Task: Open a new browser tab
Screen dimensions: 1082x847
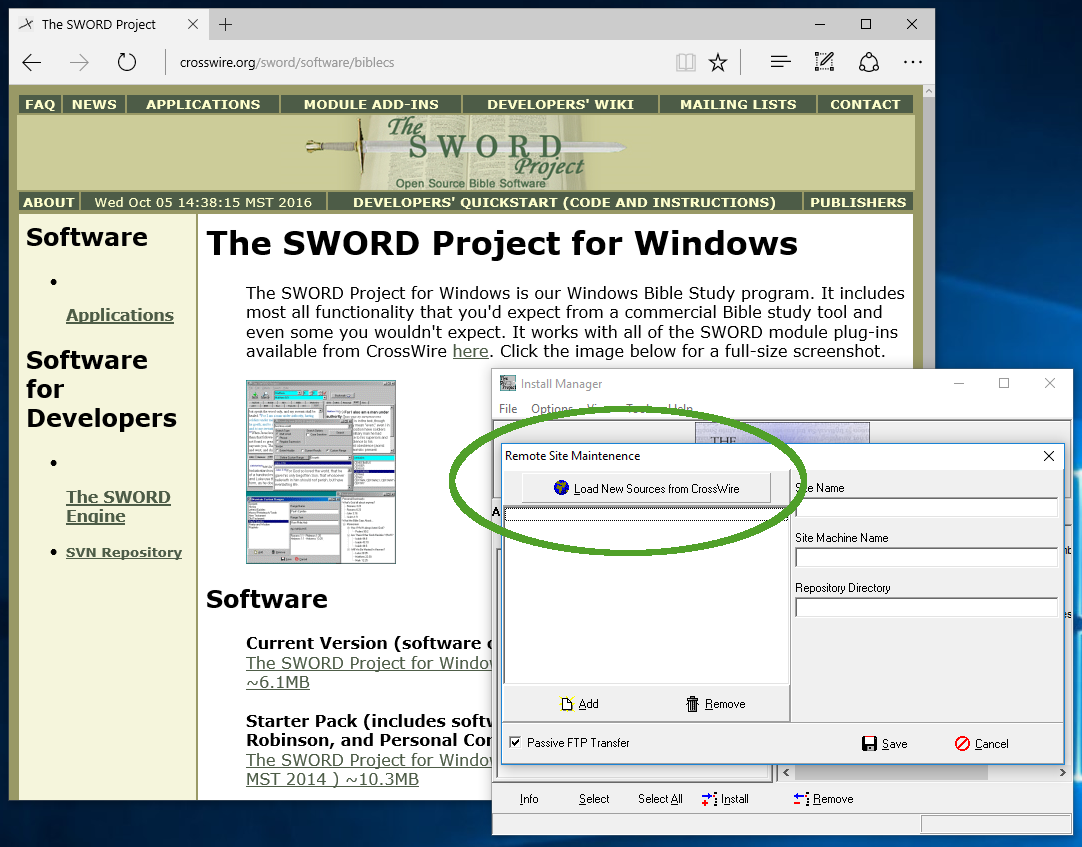Action: [226, 24]
